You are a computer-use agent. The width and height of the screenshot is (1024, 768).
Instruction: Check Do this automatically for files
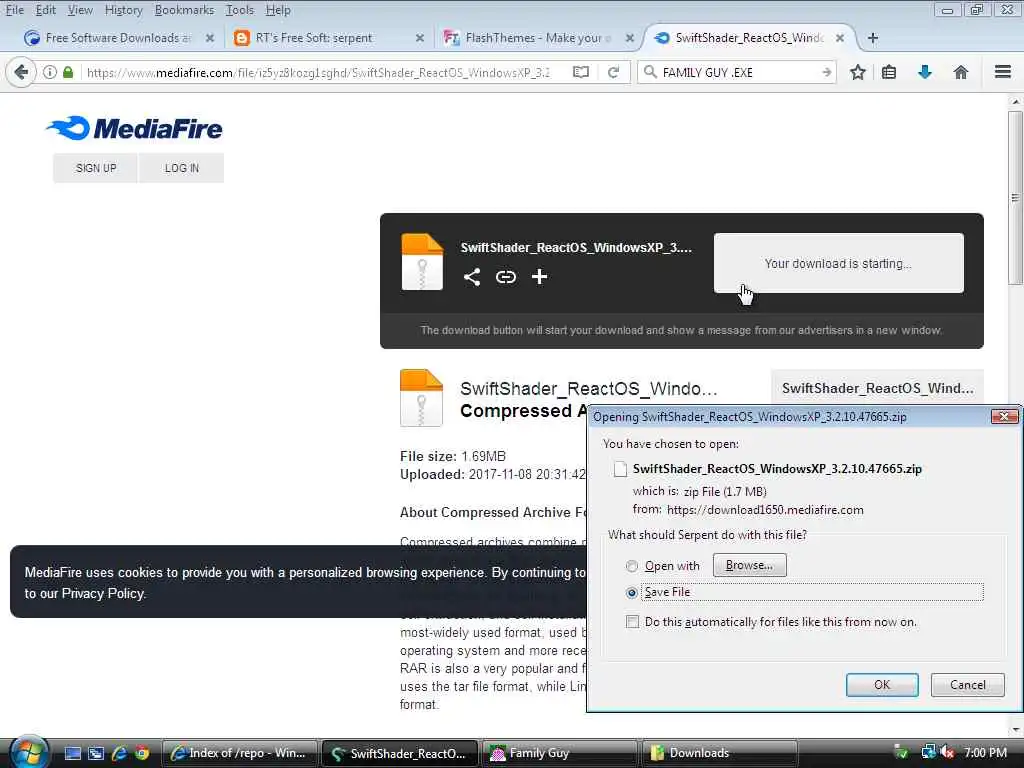[x=632, y=622]
